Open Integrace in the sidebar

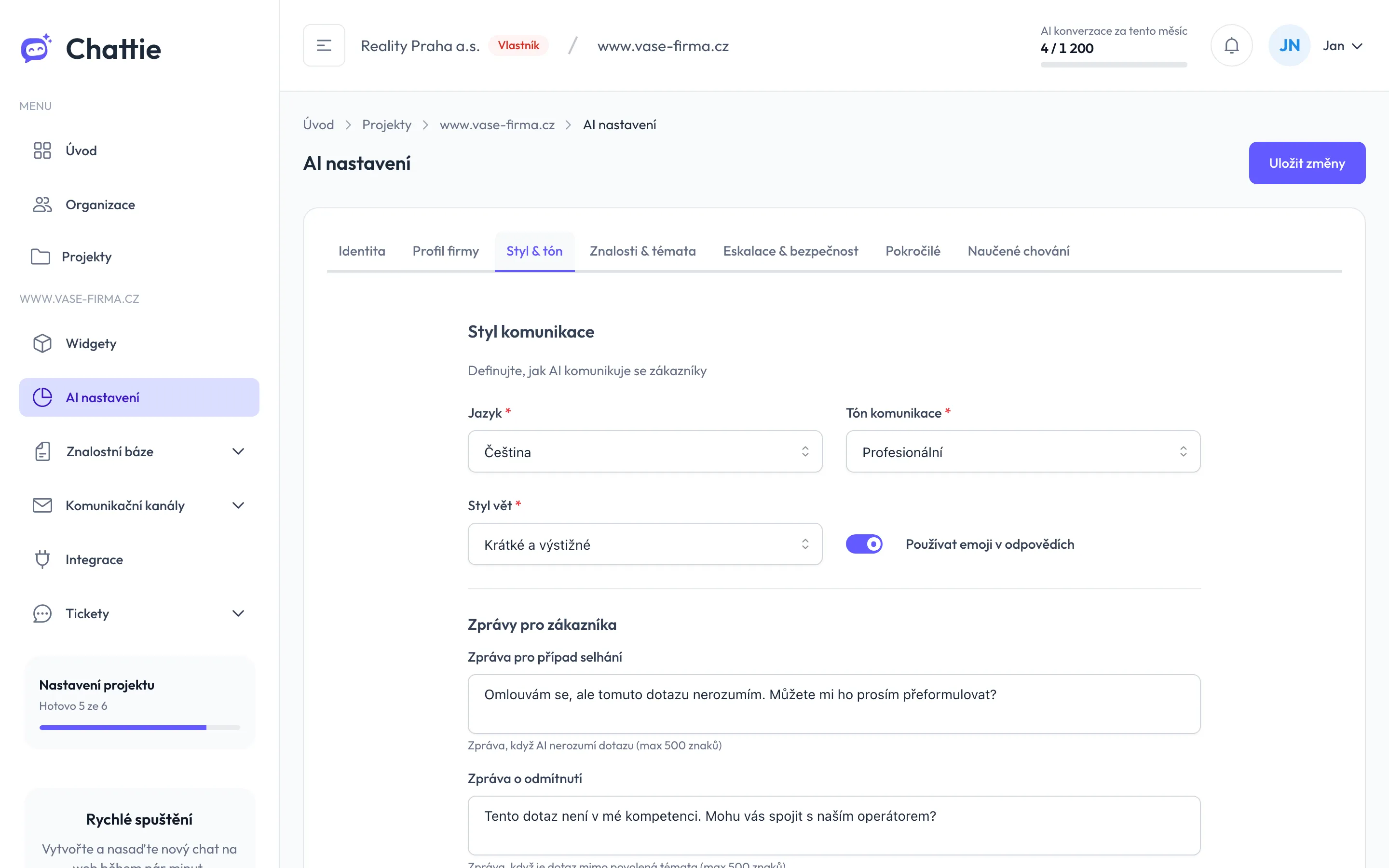click(139, 559)
